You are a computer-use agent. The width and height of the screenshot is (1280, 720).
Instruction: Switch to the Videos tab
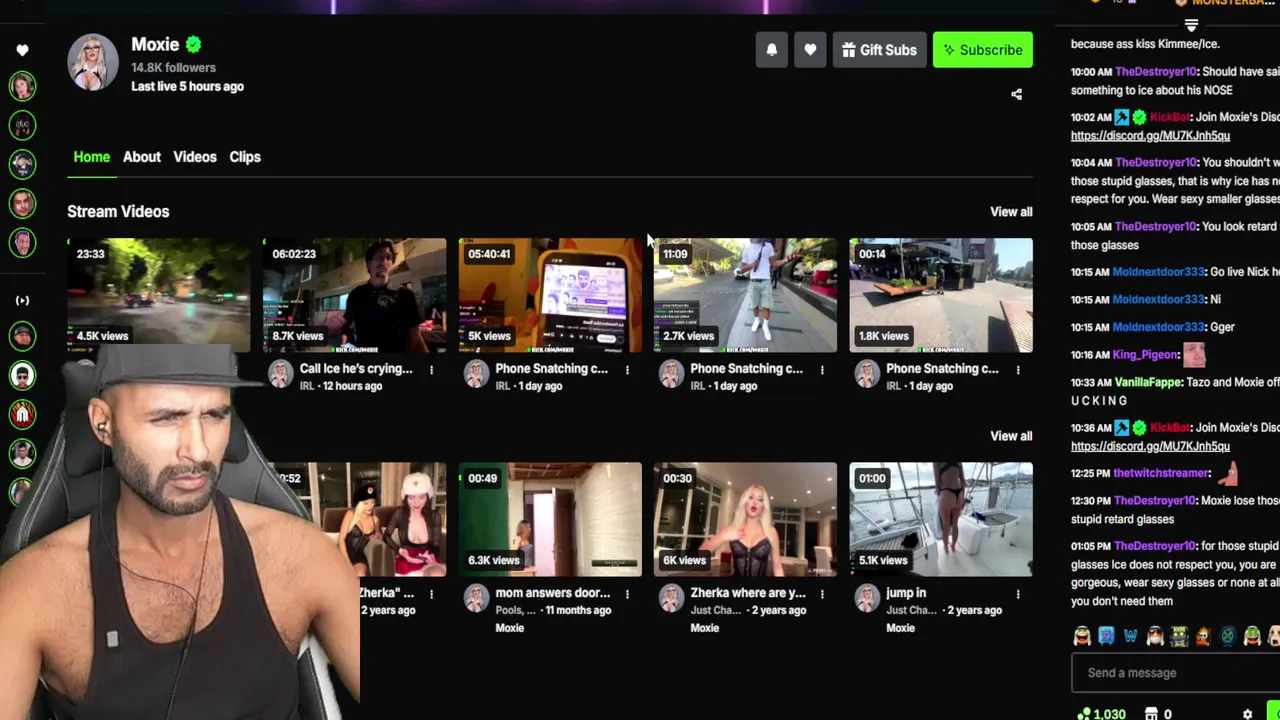(195, 157)
